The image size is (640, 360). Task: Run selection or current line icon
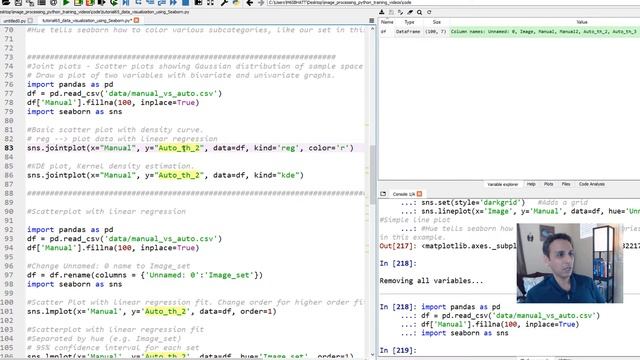pyautogui.click(x=102, y=2)
